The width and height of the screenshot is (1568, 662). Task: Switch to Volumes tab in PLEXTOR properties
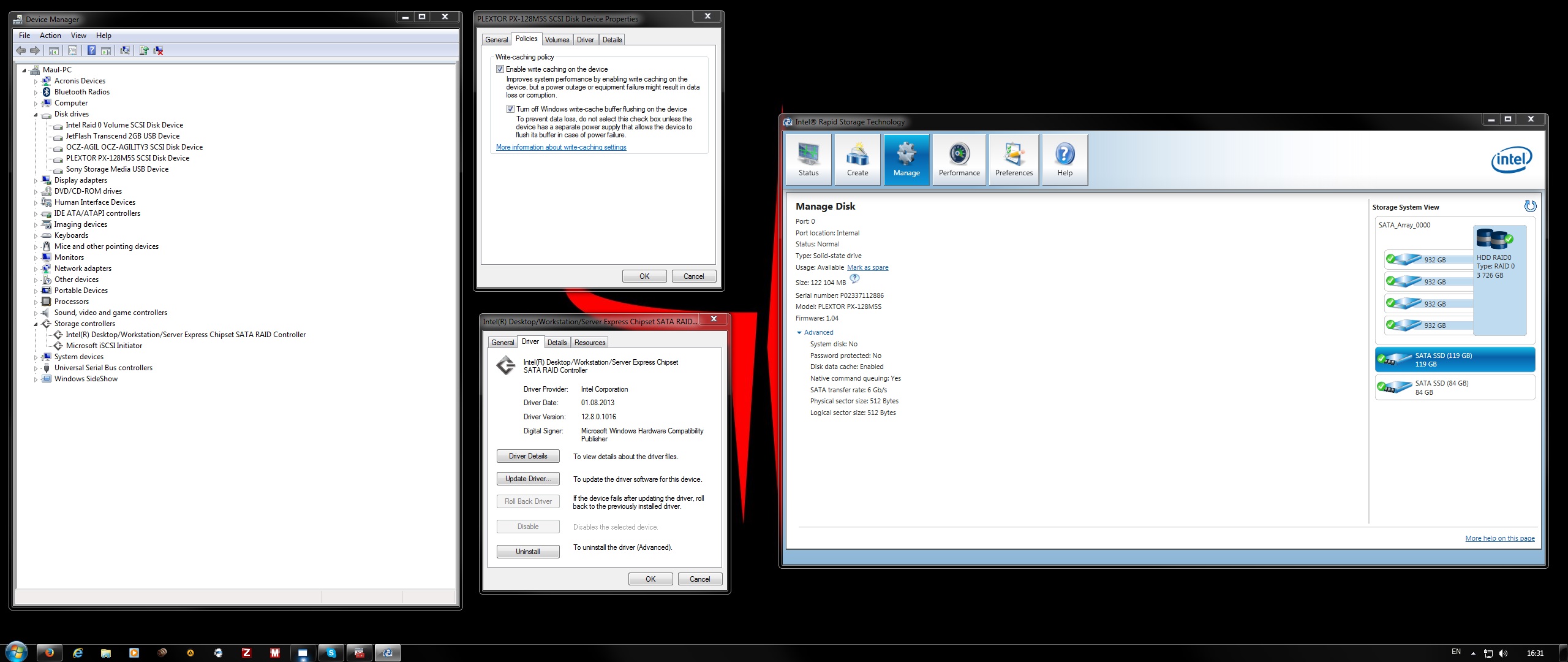[557, 40]
